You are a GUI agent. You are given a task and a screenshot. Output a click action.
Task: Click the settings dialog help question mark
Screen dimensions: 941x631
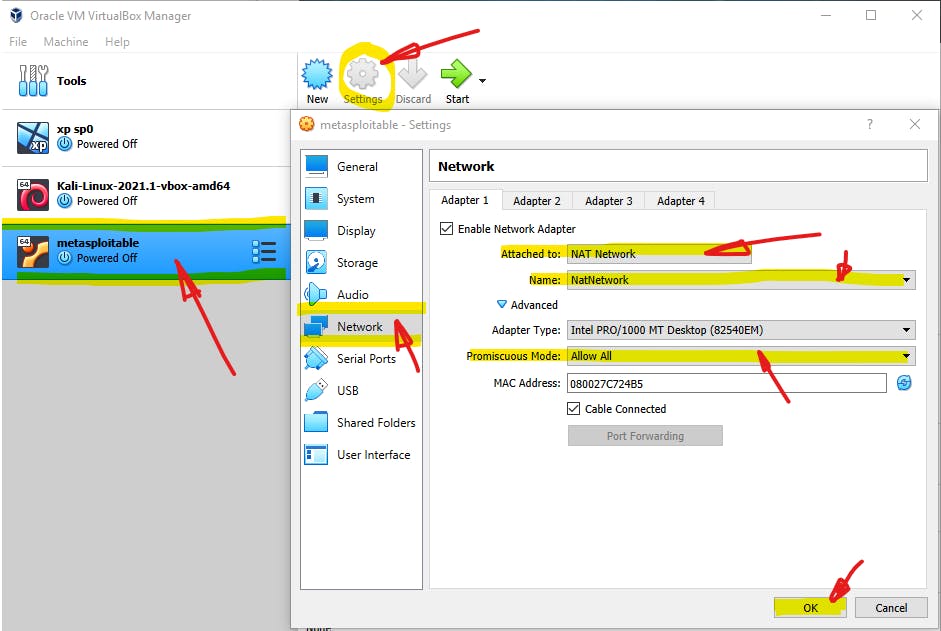tap(870, 124)
